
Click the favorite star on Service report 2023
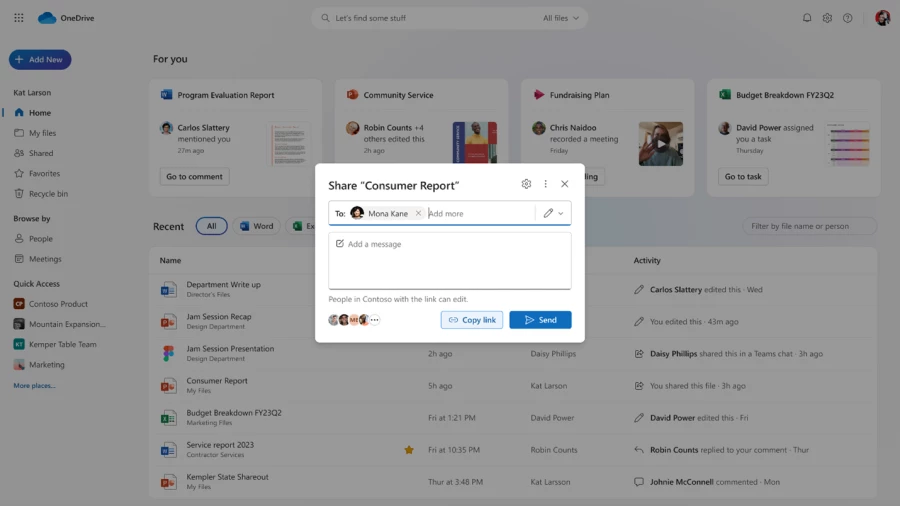[408, 450]
